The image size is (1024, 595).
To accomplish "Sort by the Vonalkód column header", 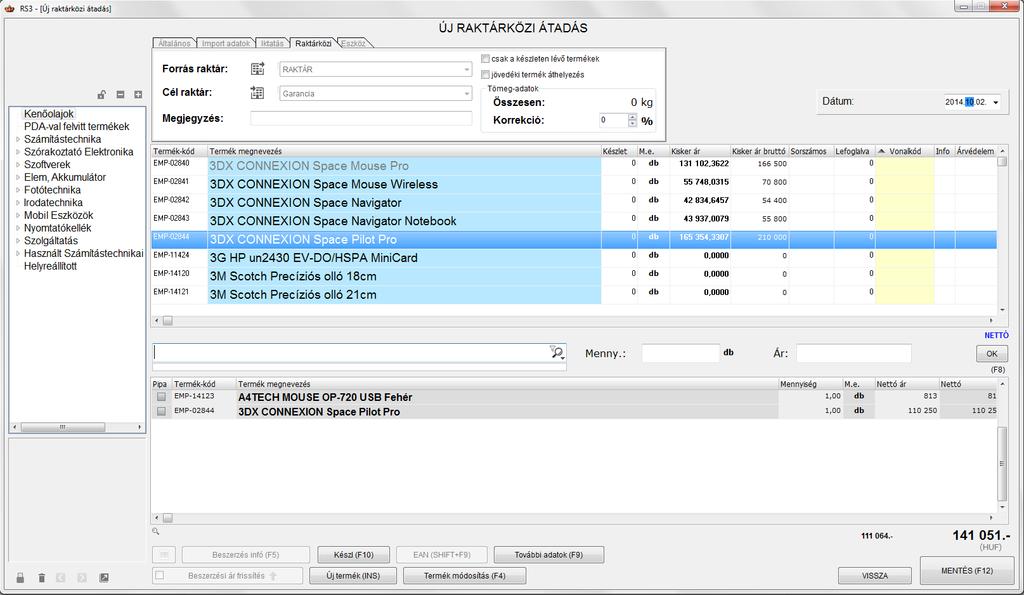I will pyautogui.click(x=904, y=151).
